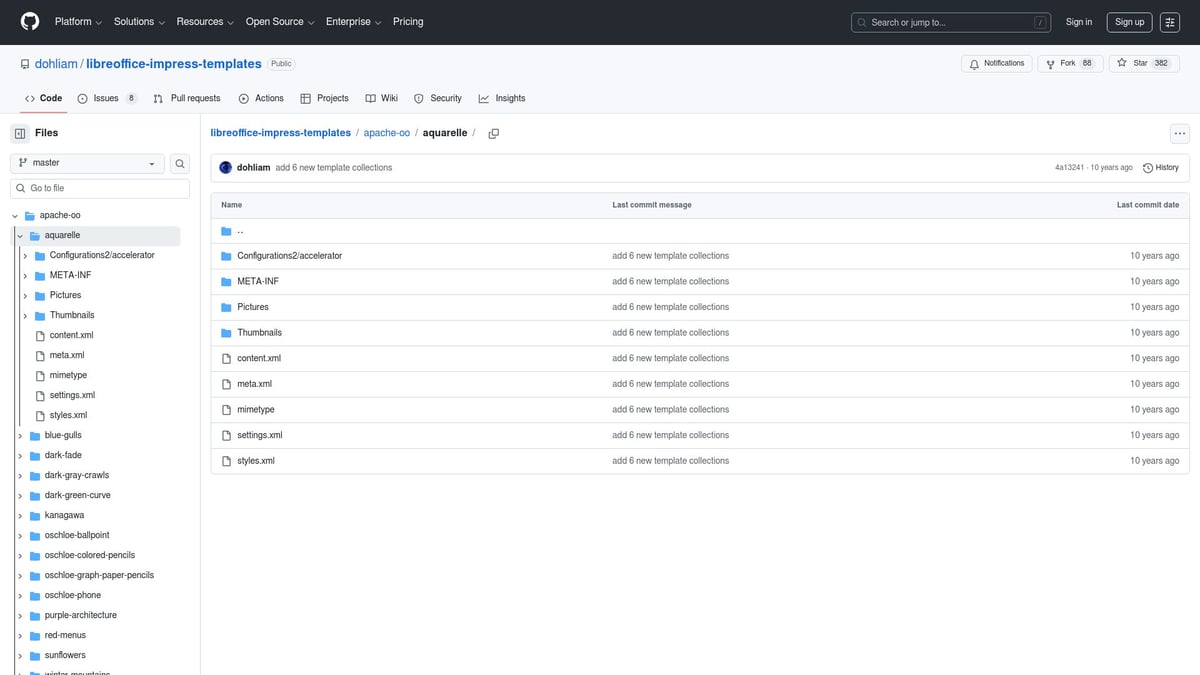
Task: Open the more options ellipsis button
Action: tap(1180, 133)
